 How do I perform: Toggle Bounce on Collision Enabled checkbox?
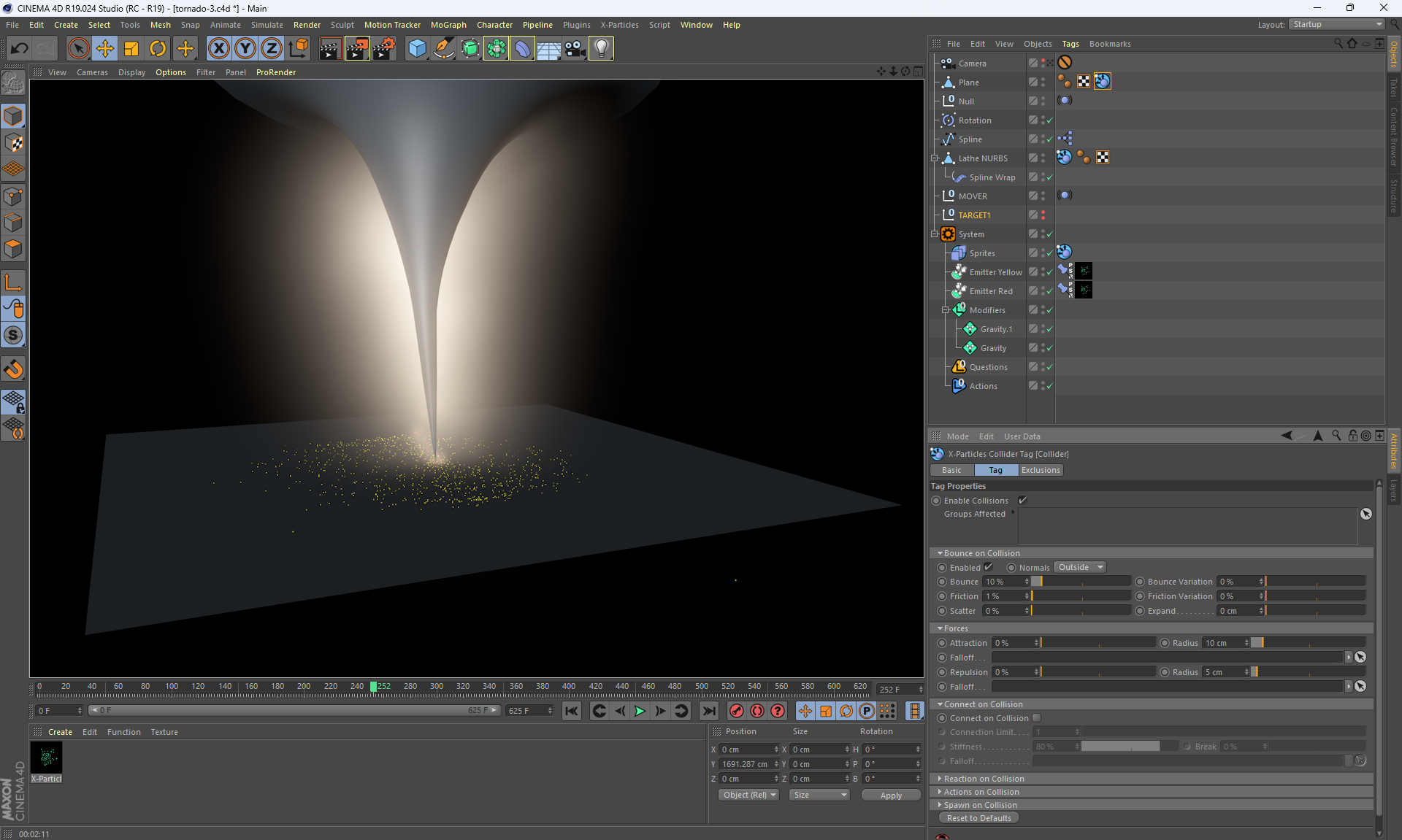pos(989,567)
